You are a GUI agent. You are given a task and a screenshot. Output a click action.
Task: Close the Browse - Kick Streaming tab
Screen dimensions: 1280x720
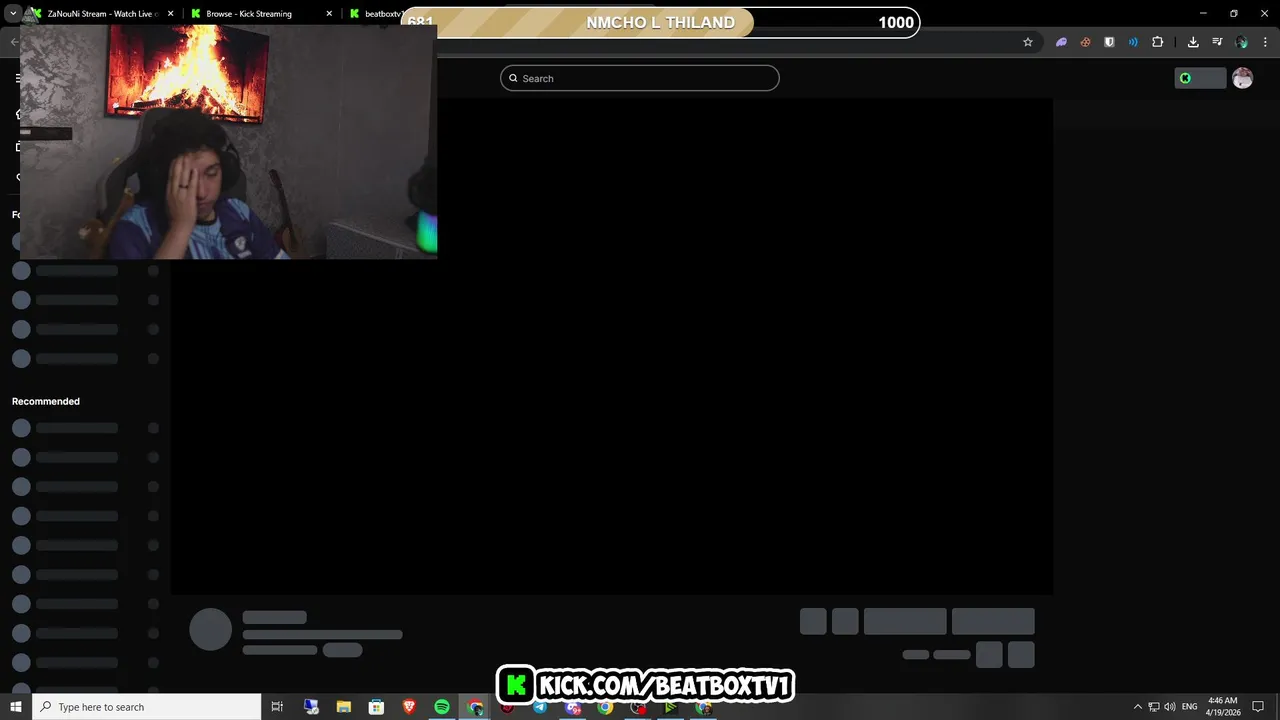click(329, 14)
